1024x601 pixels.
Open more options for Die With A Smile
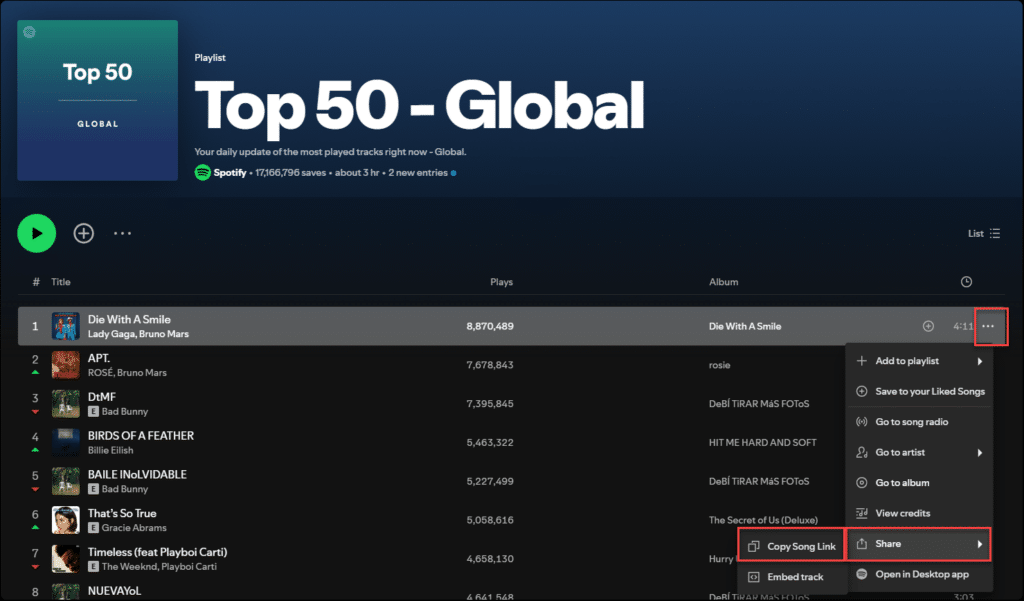[988, 326]
